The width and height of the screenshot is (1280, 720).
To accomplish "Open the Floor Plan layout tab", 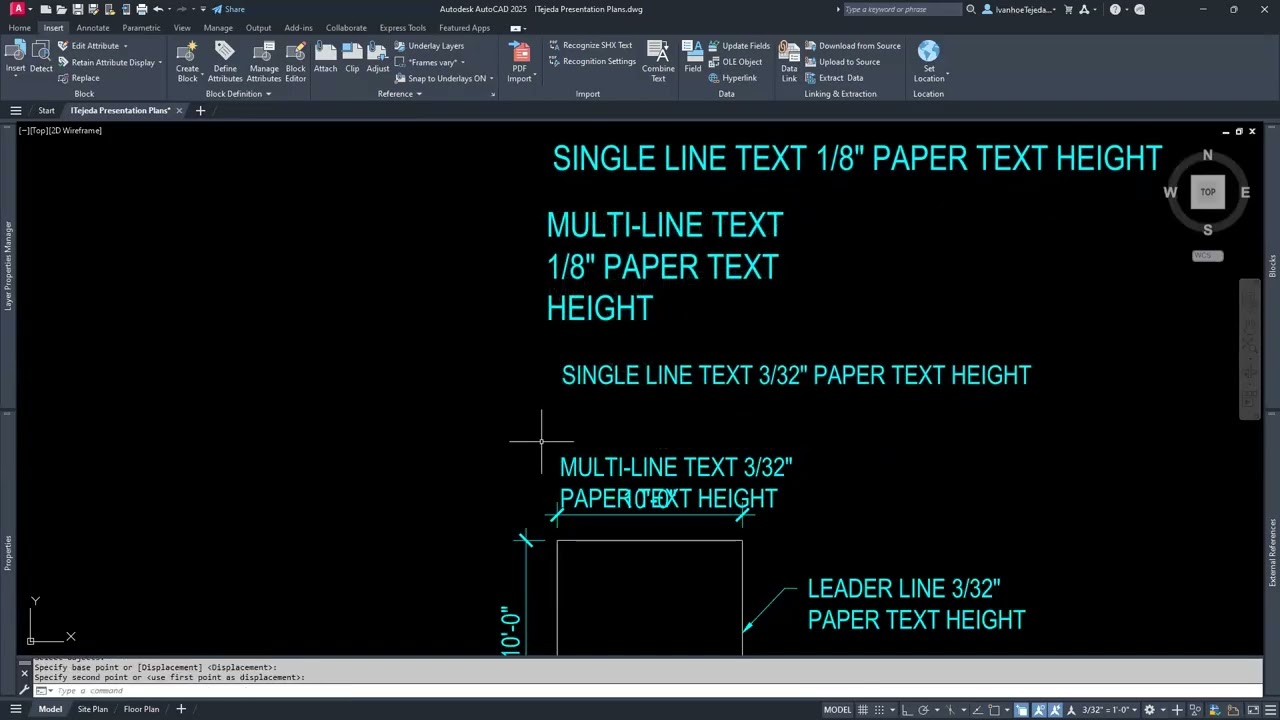I will [141, 709].
